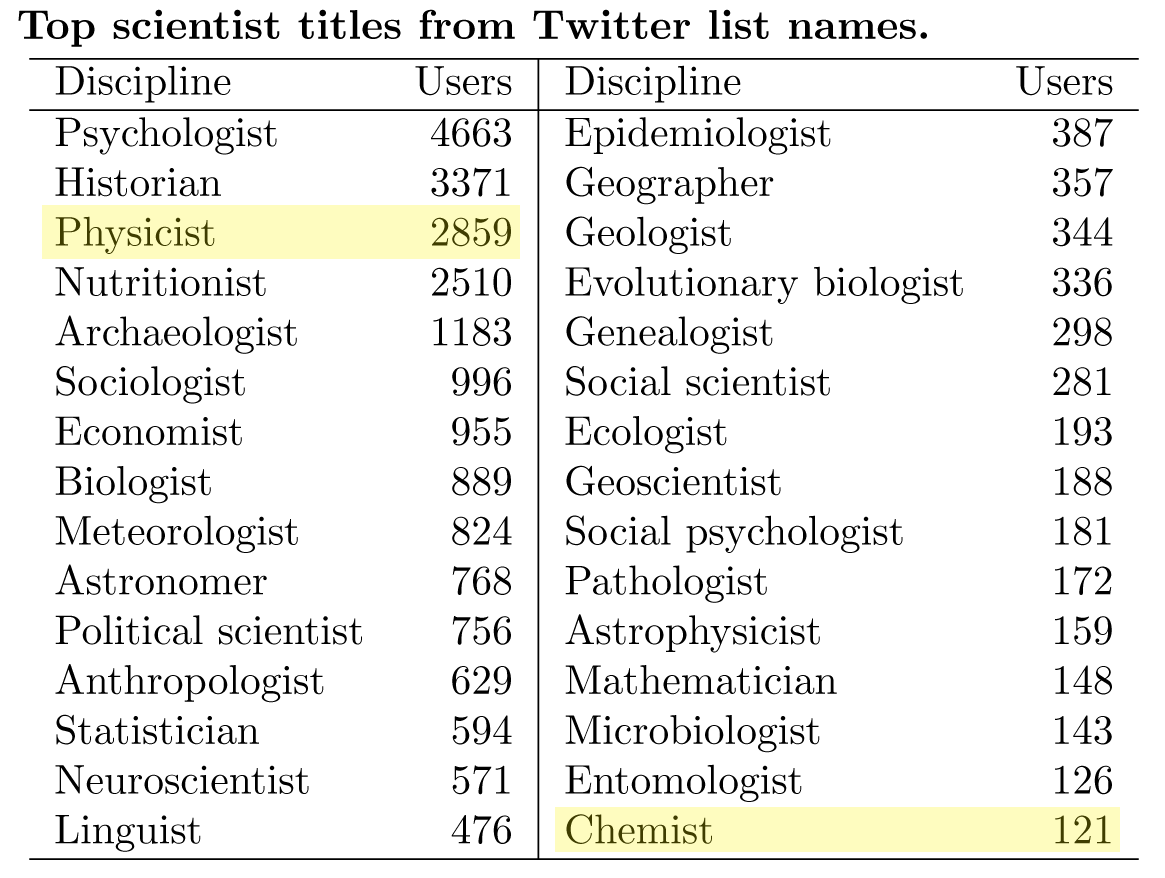
Task: Select the Linguist user count 476
Action: [x=481, y=831]
